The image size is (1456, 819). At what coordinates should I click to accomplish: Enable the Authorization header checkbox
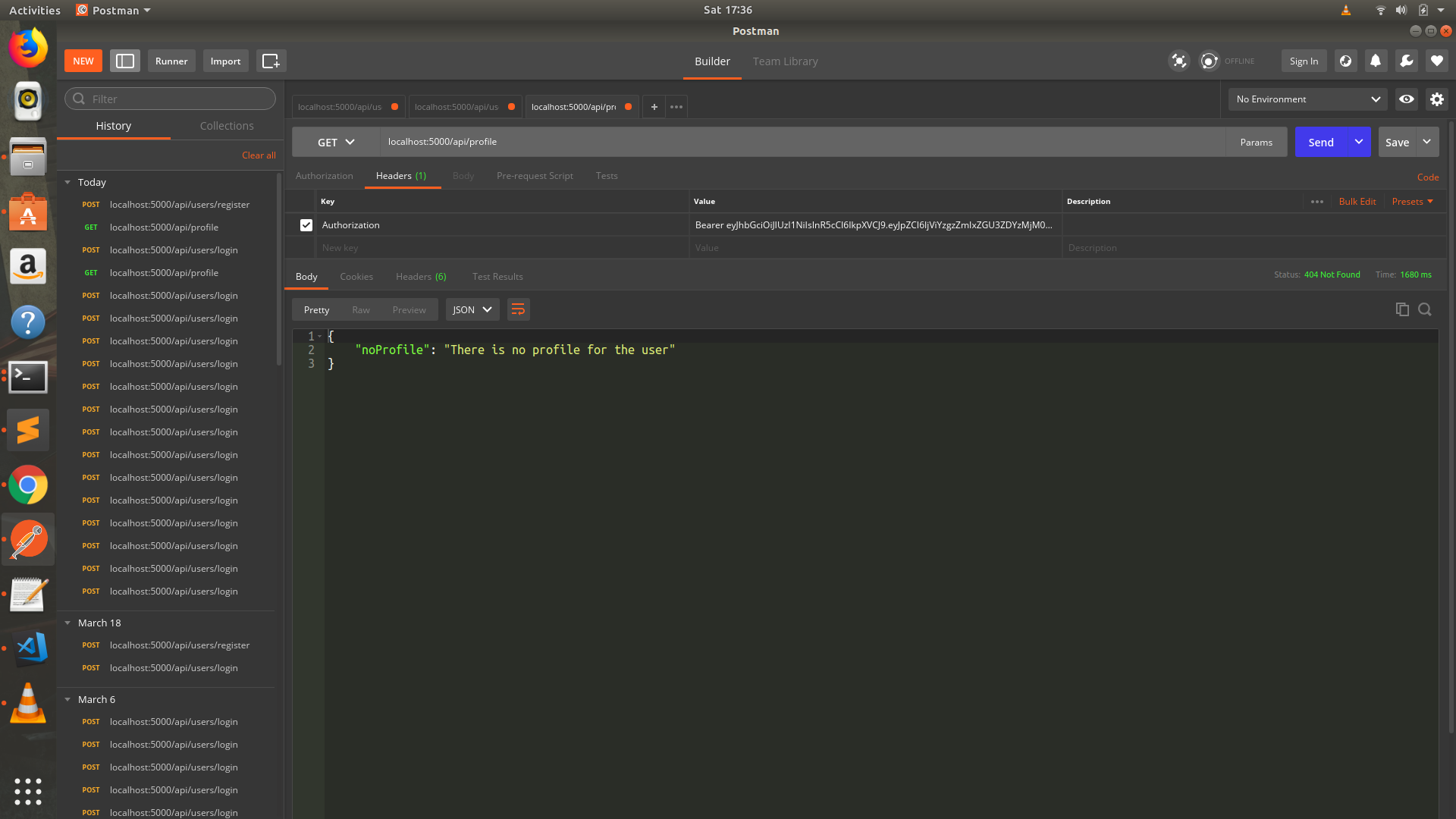[x=306, y=224]
